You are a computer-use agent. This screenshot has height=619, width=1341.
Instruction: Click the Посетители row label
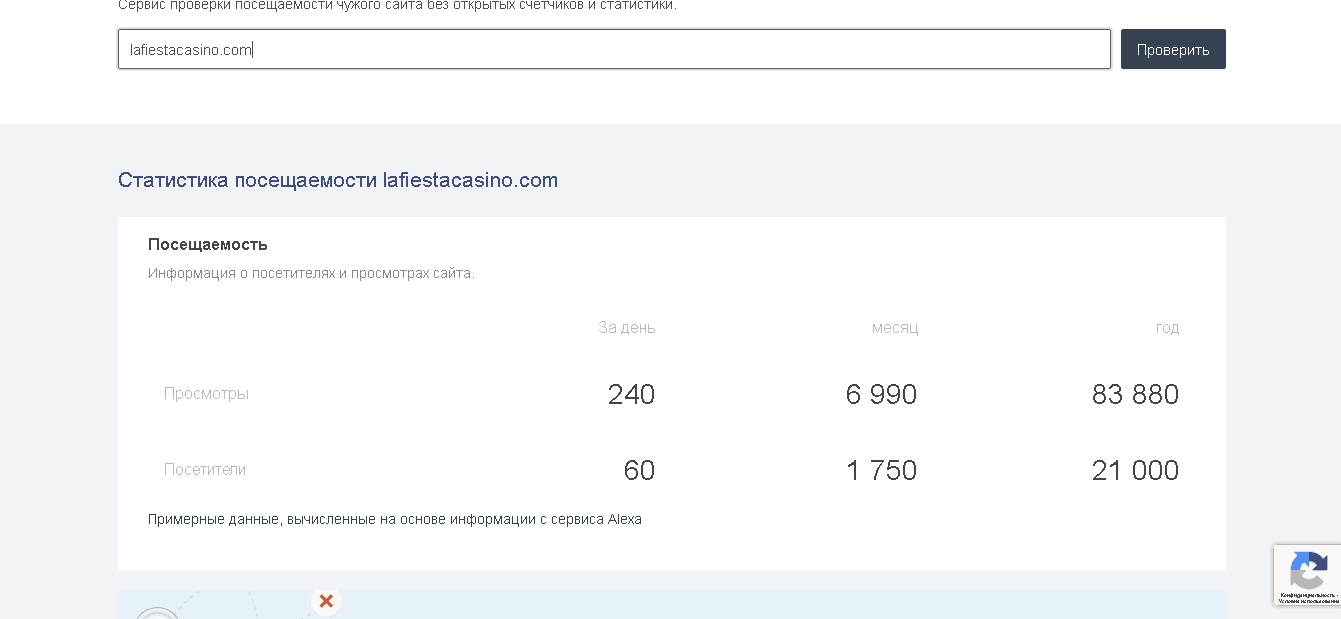click(205, 469)
